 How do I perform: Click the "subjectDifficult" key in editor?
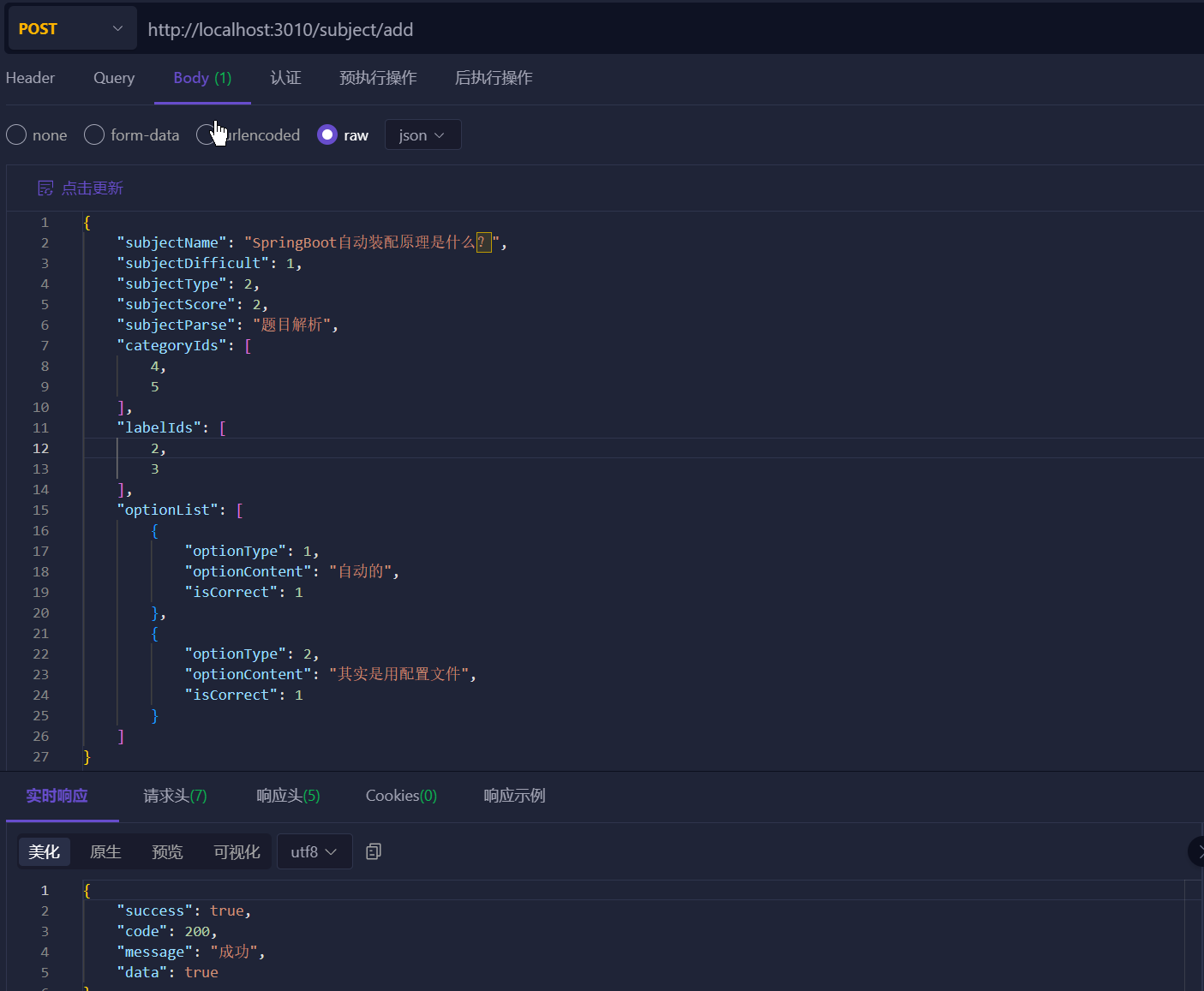pos(193,263)
